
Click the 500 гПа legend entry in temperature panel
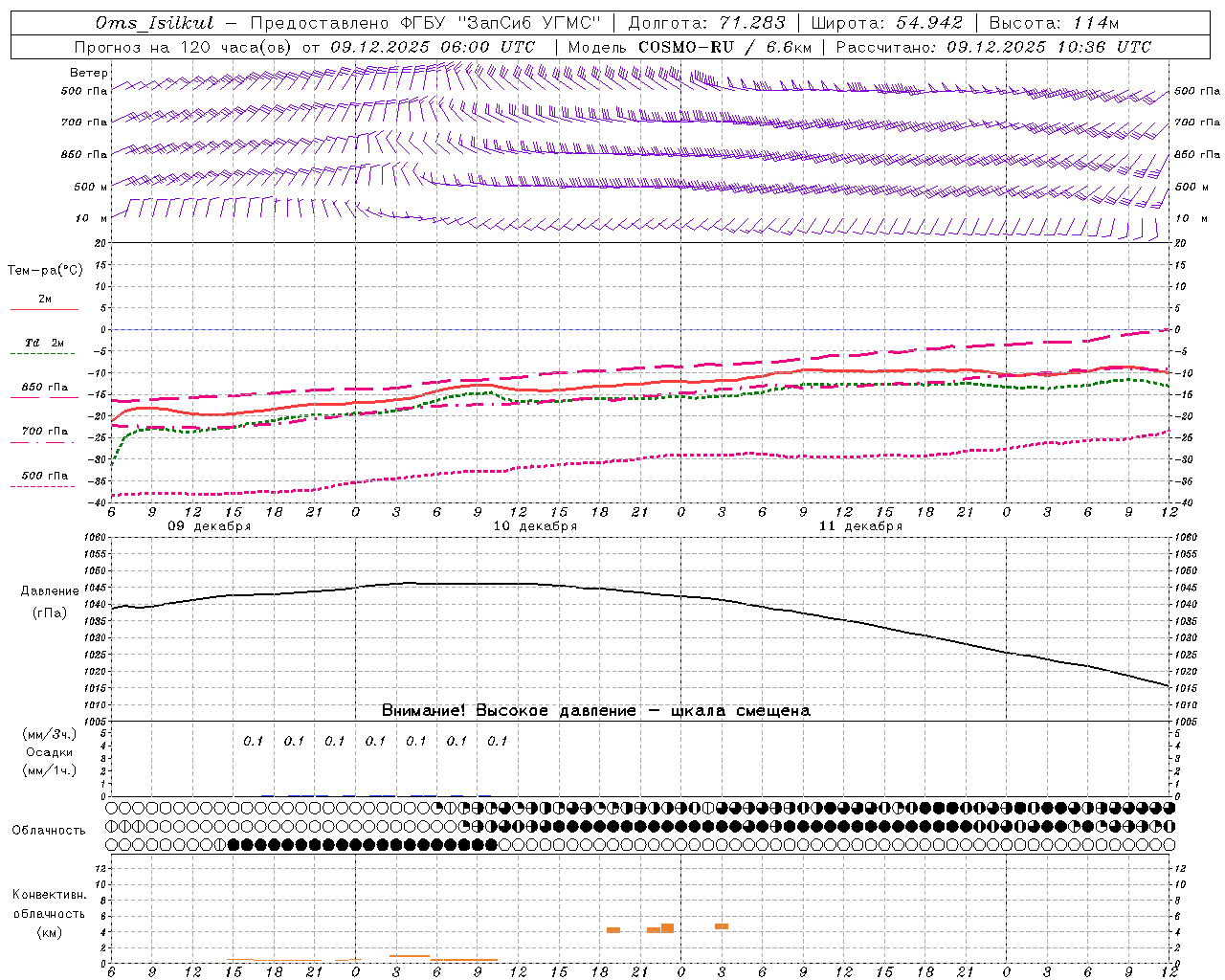(44, 479)
